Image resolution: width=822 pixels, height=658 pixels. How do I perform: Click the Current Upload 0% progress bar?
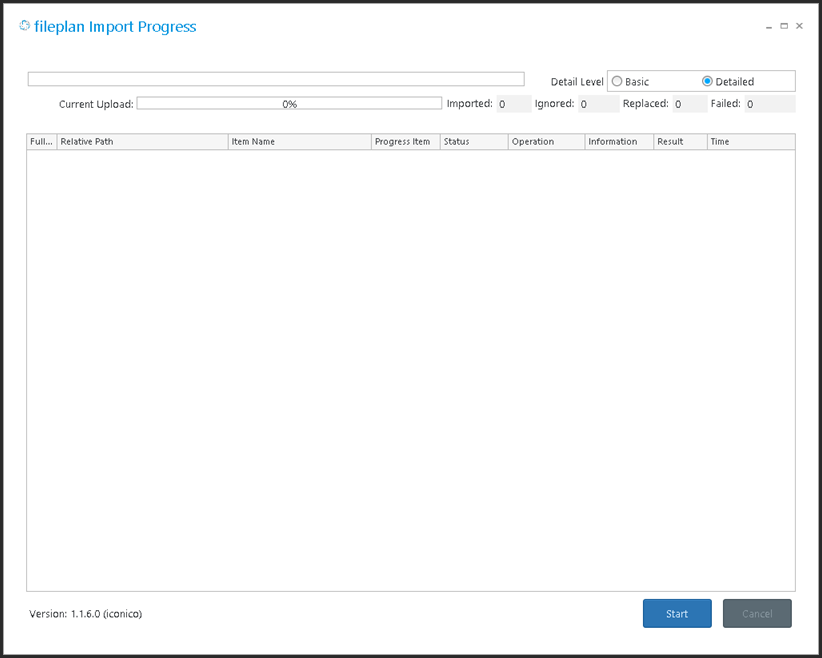coord(289,104)
